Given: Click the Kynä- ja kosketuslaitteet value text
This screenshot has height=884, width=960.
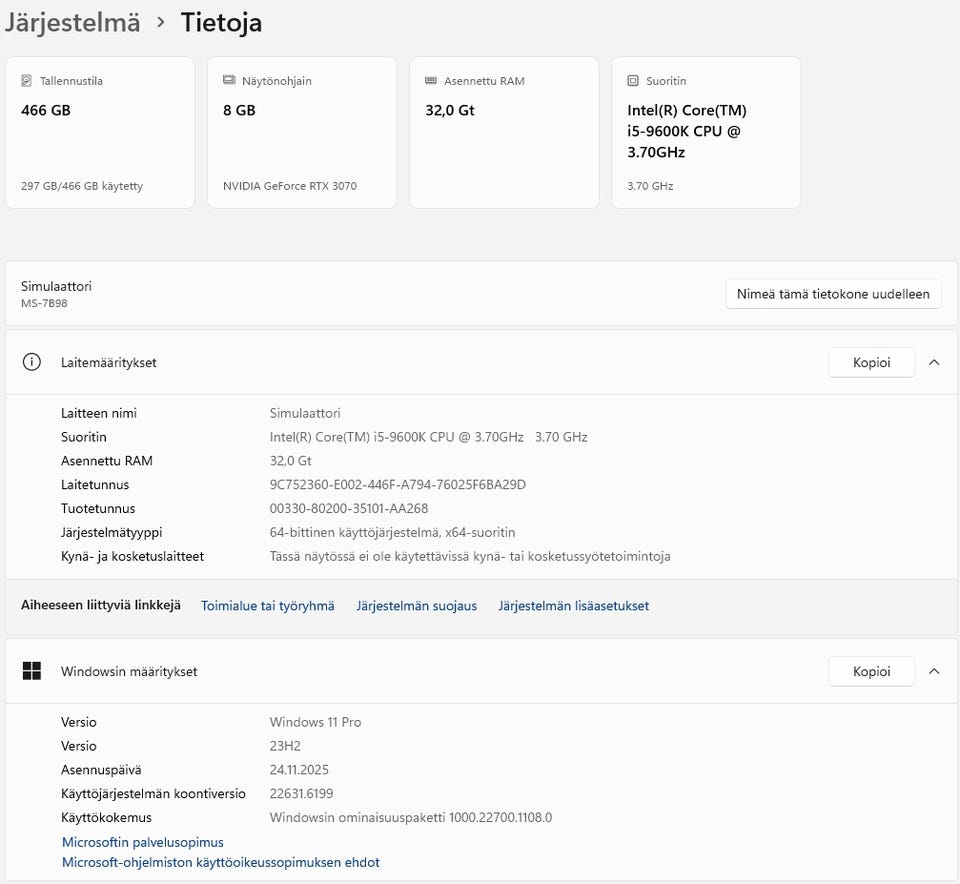Looking at the screenshot, I should coord(470,556).
